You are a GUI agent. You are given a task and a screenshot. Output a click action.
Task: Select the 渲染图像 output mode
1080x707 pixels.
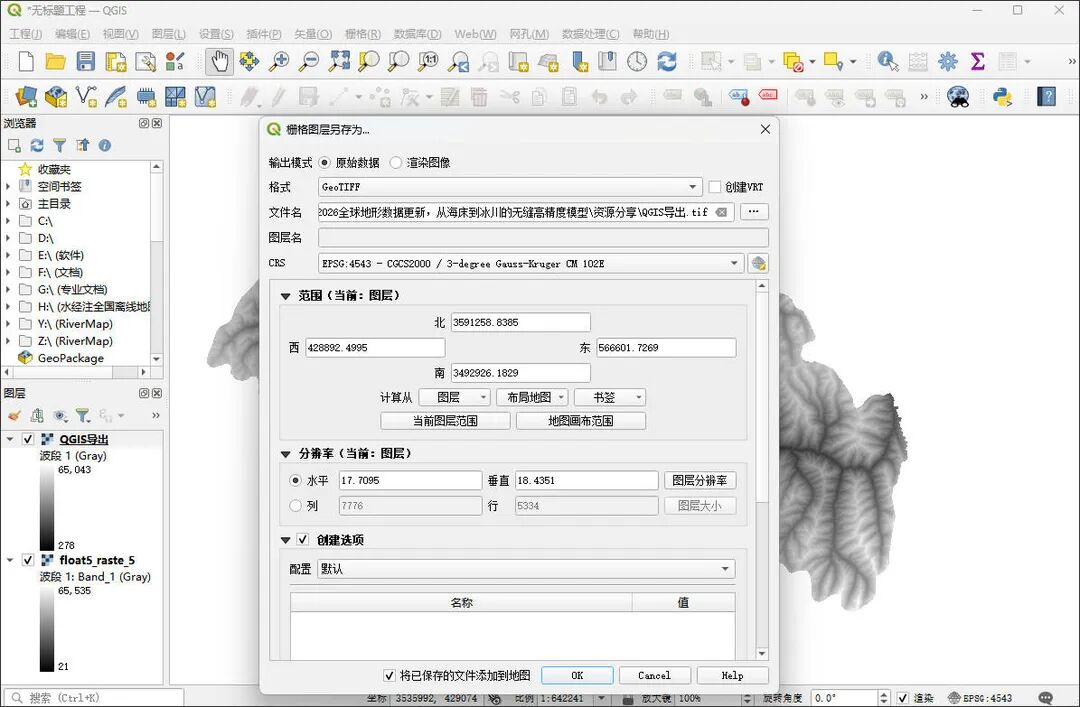[395, 163]
